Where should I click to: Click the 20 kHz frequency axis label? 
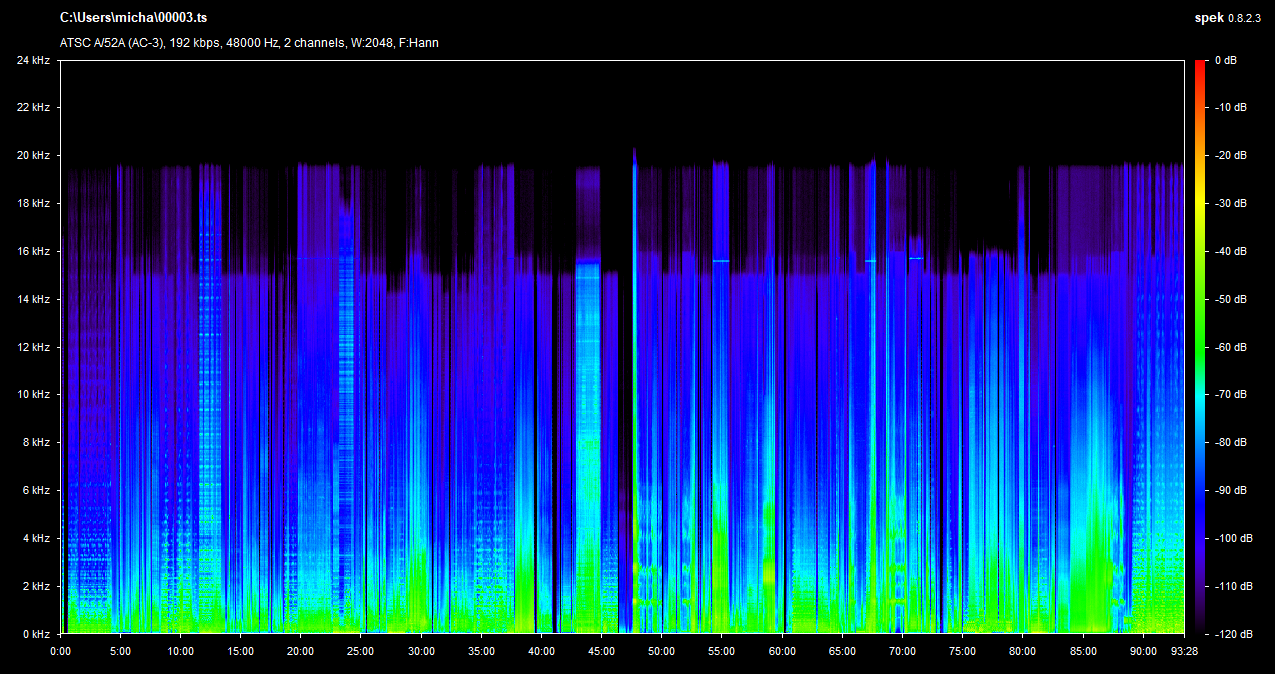pyautogui.click(x=33, y=156)
